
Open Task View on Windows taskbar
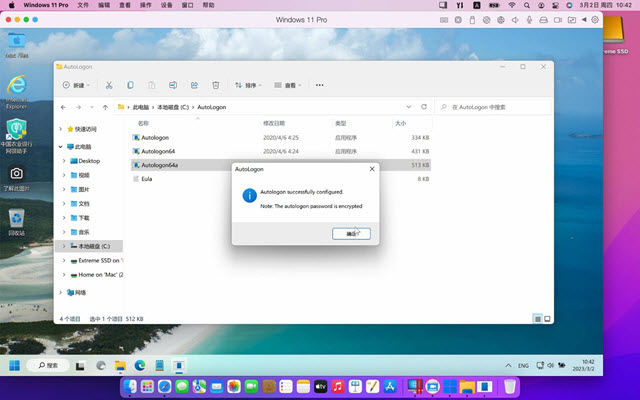pyautogui.click(x=80, y=366)
